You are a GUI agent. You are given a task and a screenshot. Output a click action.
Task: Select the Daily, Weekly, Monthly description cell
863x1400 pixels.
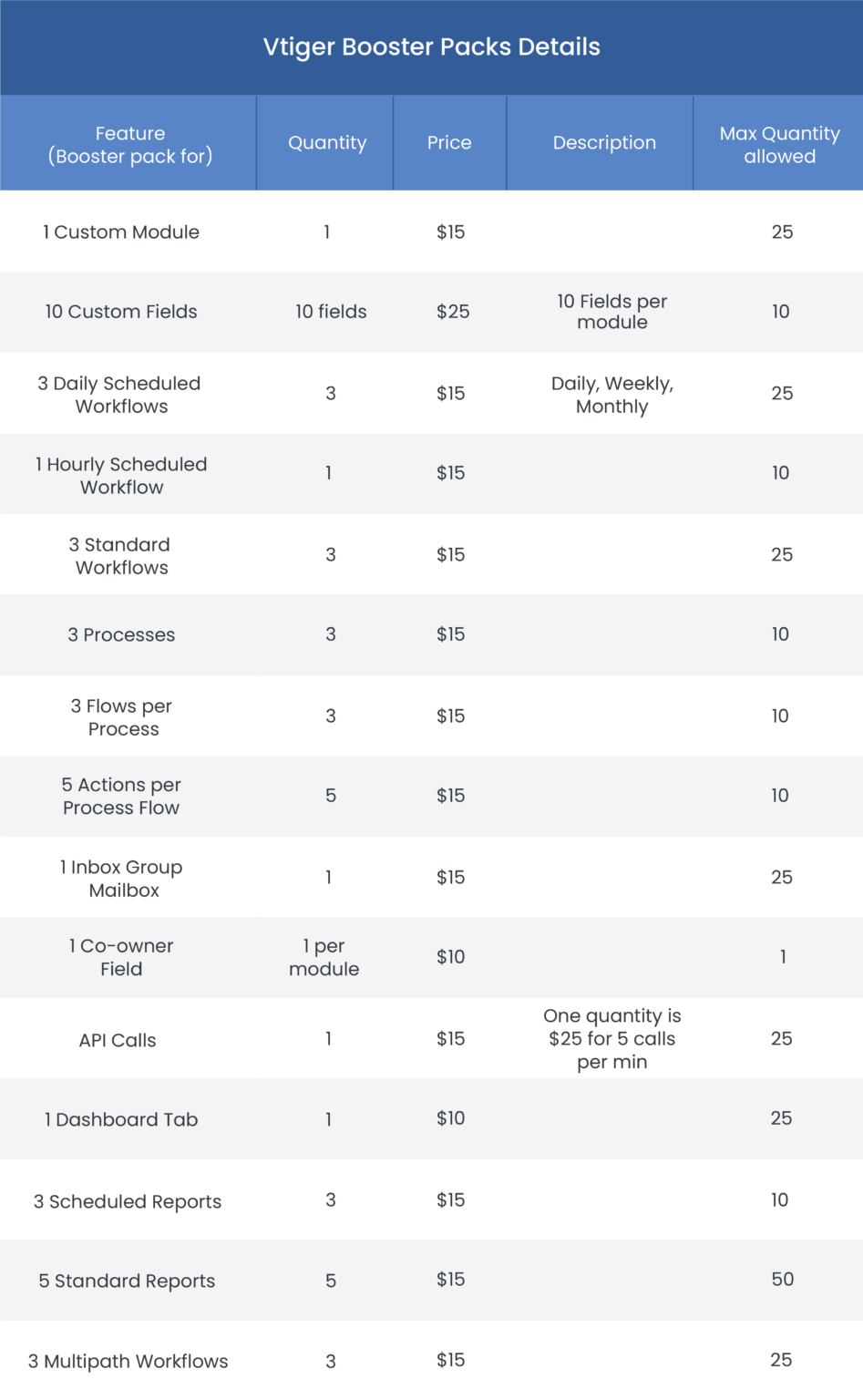pos(612,395)
